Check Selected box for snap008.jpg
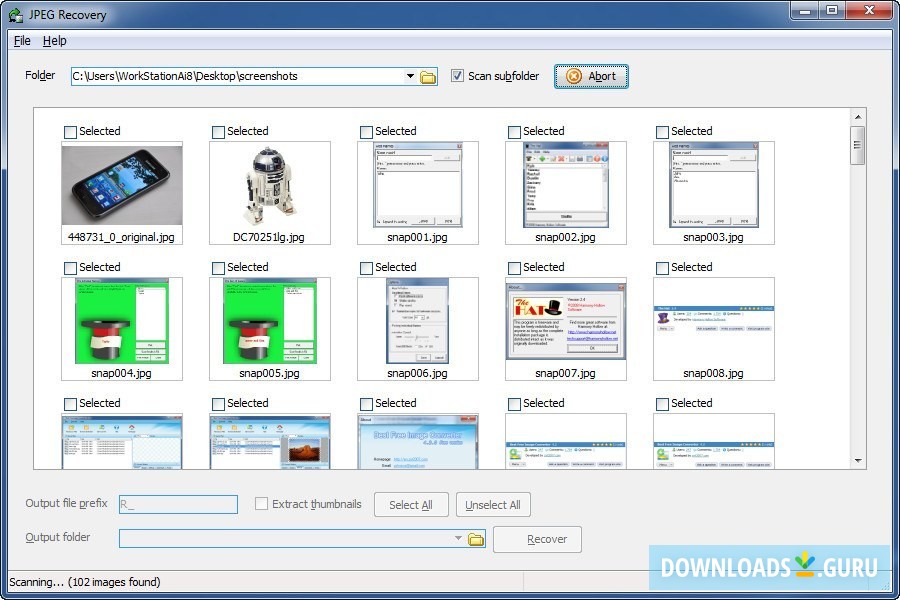The width and height of the screenshot is (900, 600). [662, 268]
